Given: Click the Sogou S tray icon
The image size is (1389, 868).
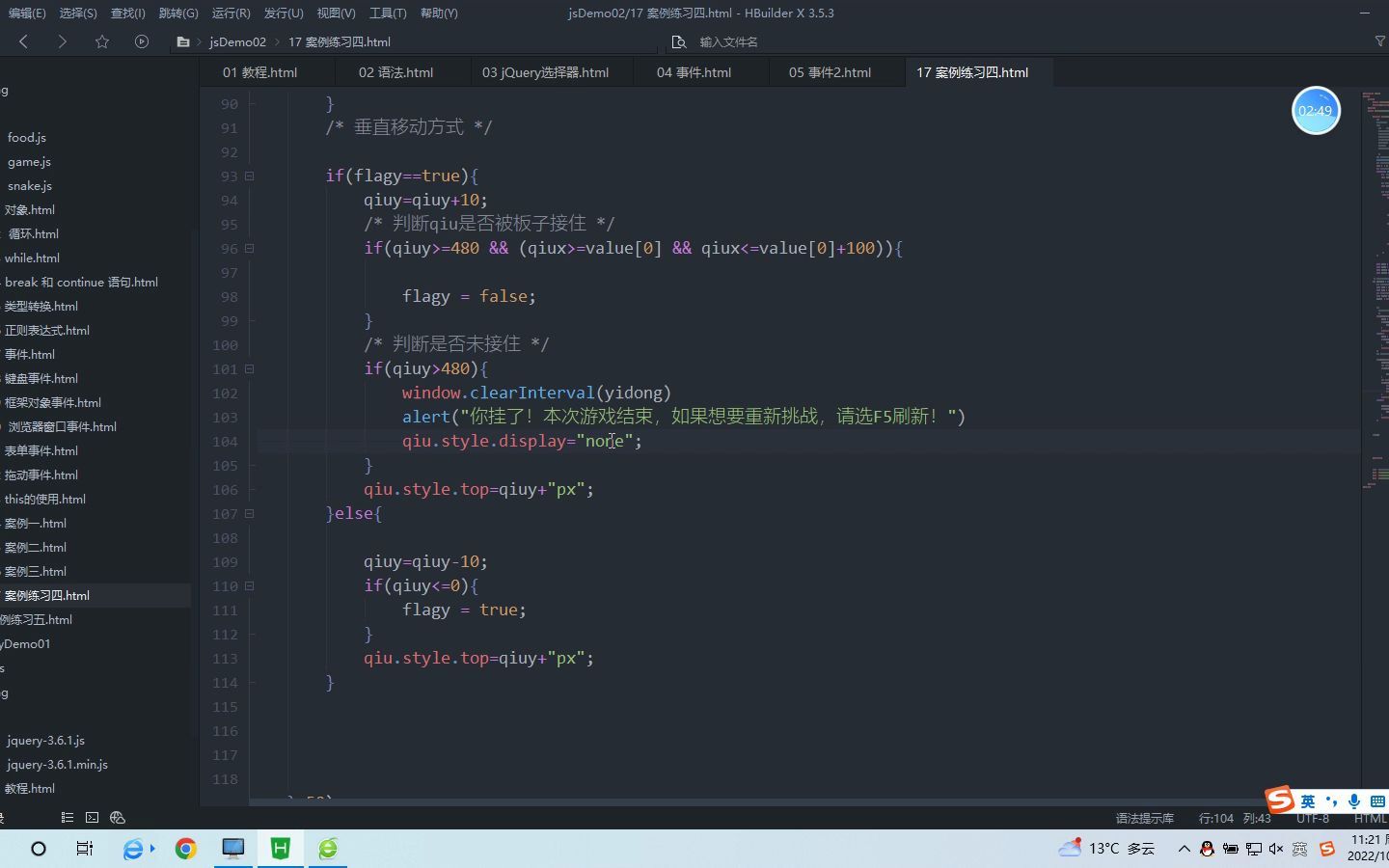Looking at the screenshot, I should click(x=1327, y=849).
